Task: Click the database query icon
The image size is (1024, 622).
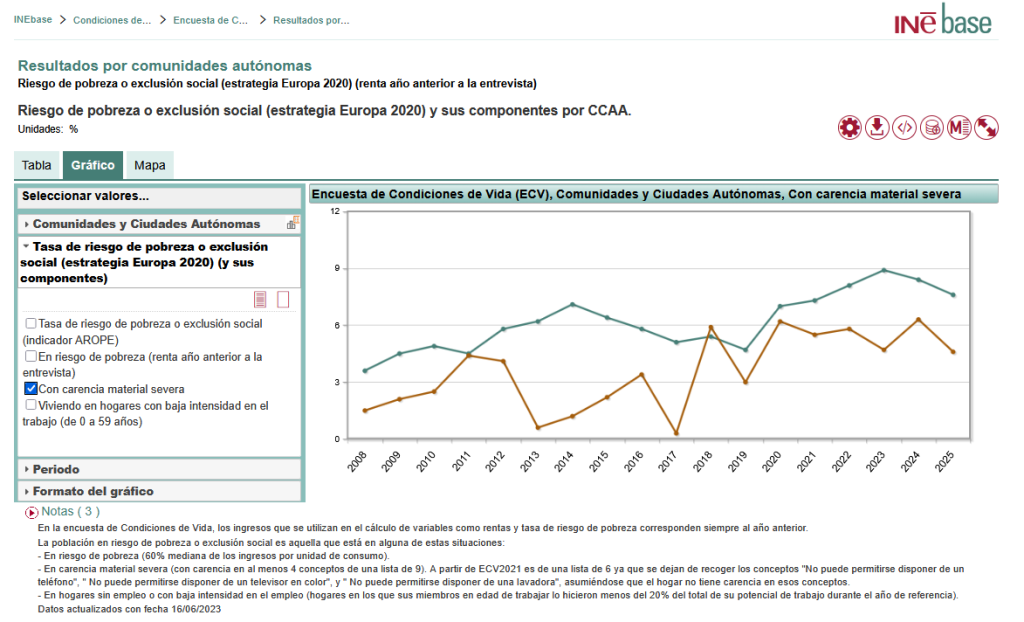Action: [x=932, y=128]
